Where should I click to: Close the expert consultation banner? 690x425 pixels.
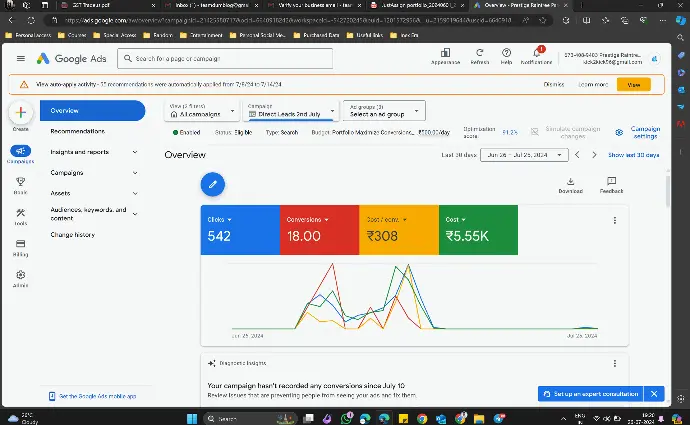654,394
